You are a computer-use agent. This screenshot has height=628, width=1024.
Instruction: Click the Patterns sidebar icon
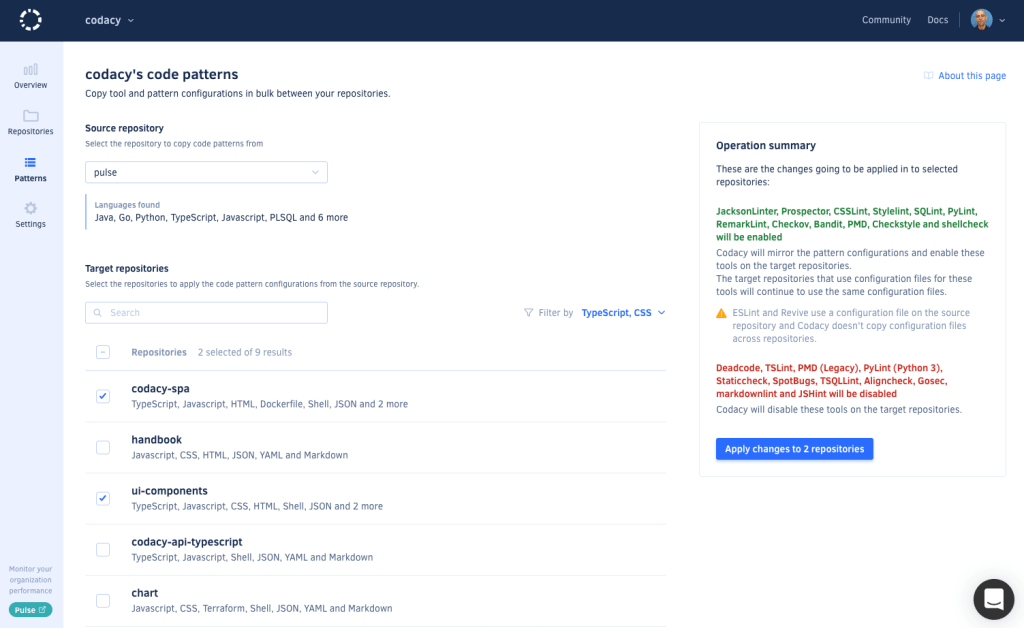pos(30,166)
